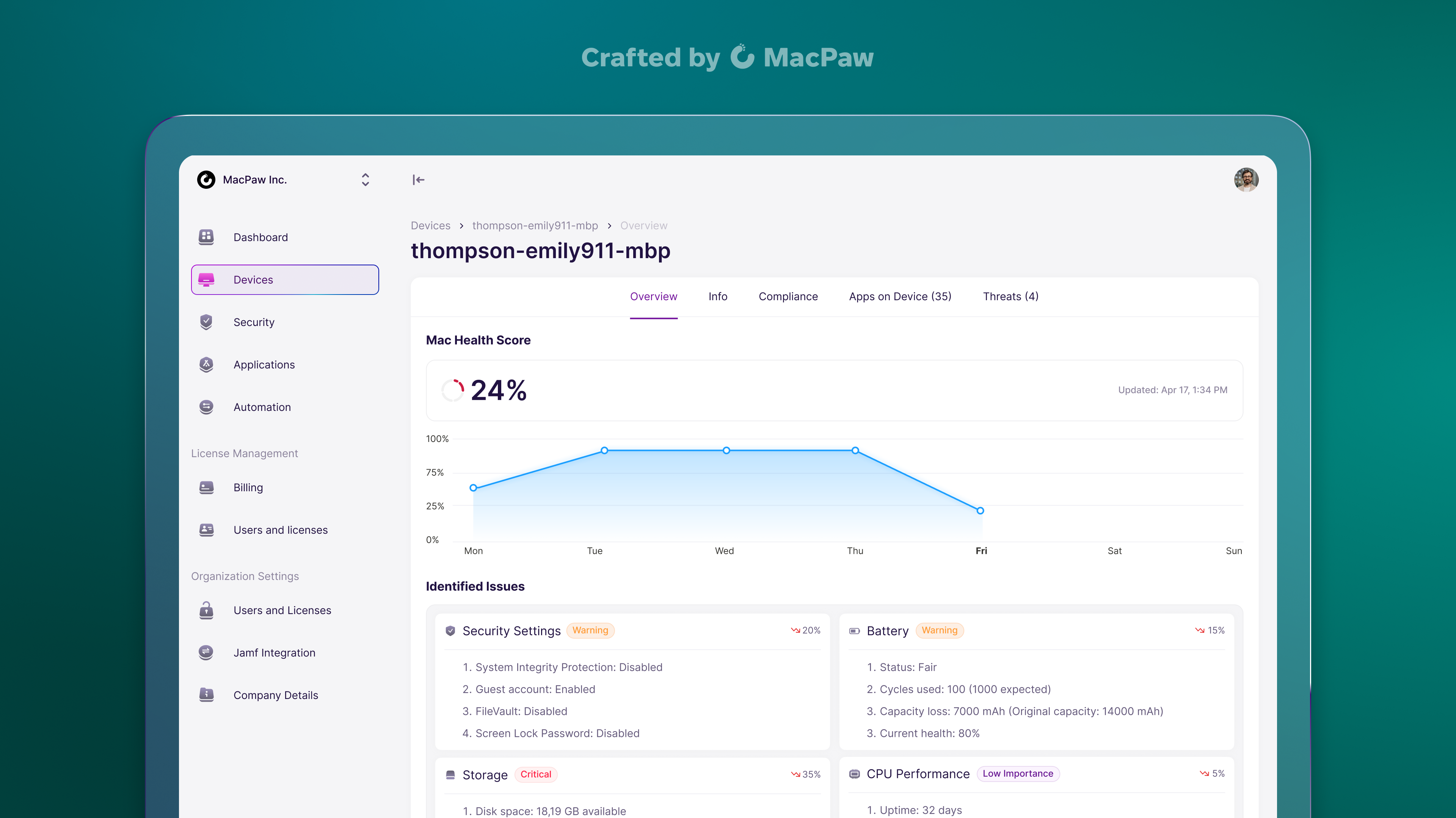Click the Devices breadcrumb link
The height and width of the screenshot is (818, 1456).
[430, 226]
